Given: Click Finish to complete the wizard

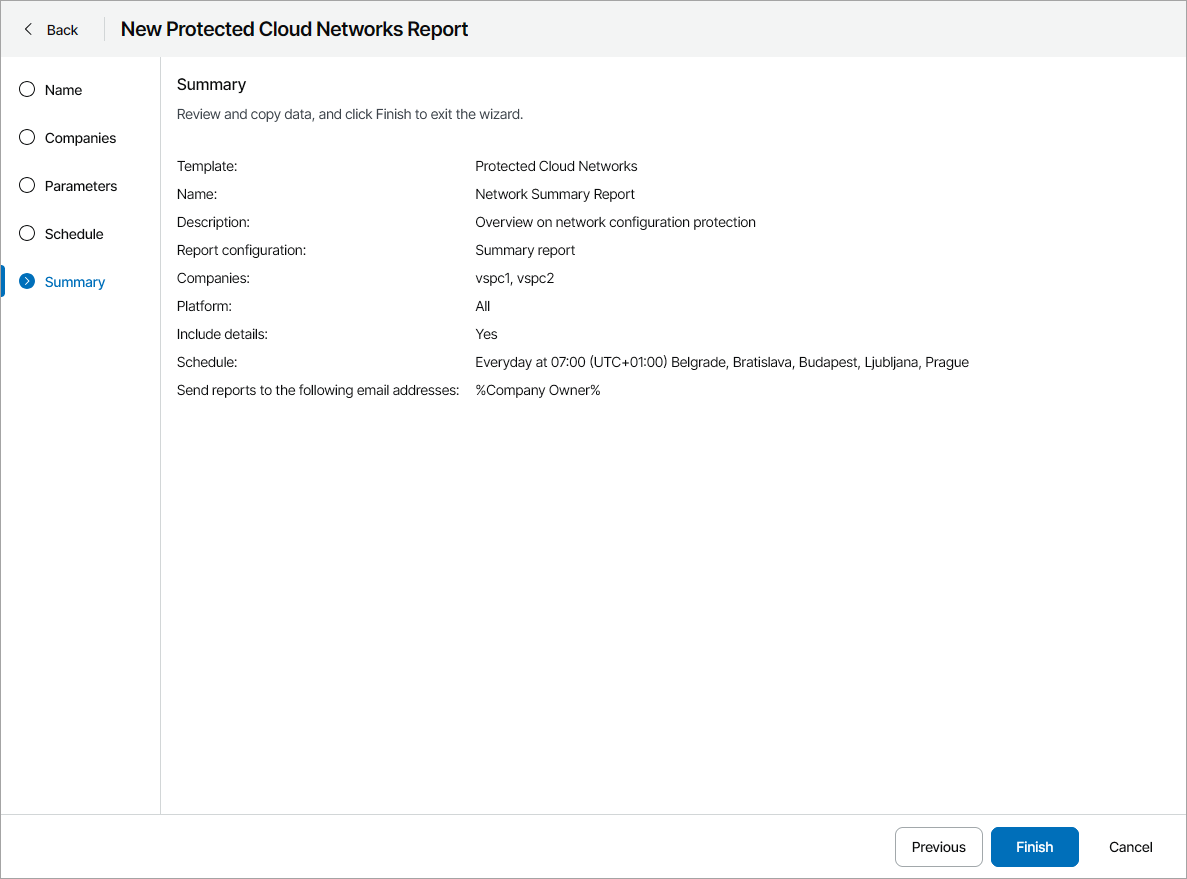Looking at the screenshot, I should (1034, 846).
